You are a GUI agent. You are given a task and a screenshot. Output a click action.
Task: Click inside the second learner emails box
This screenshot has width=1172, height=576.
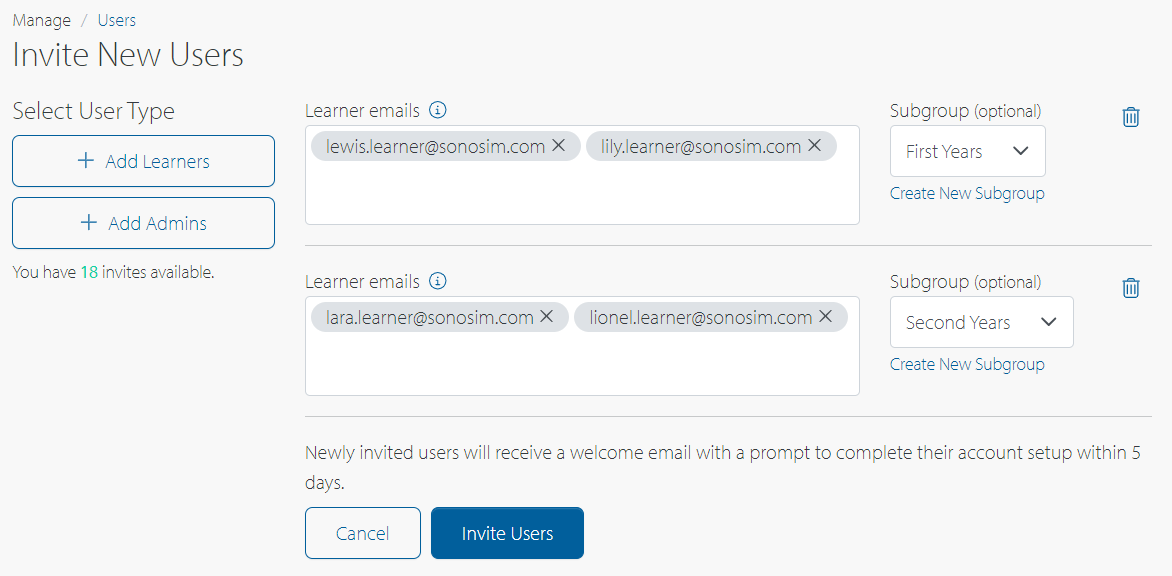pyautogui.click(x=580, y=366)
